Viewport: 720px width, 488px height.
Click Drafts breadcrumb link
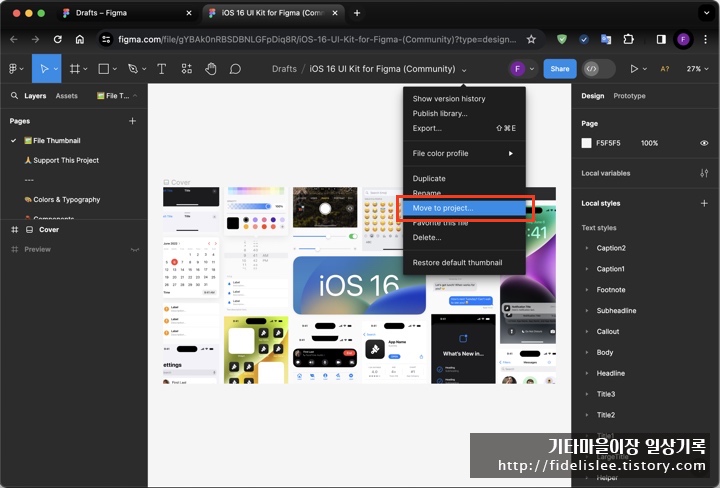284,69
